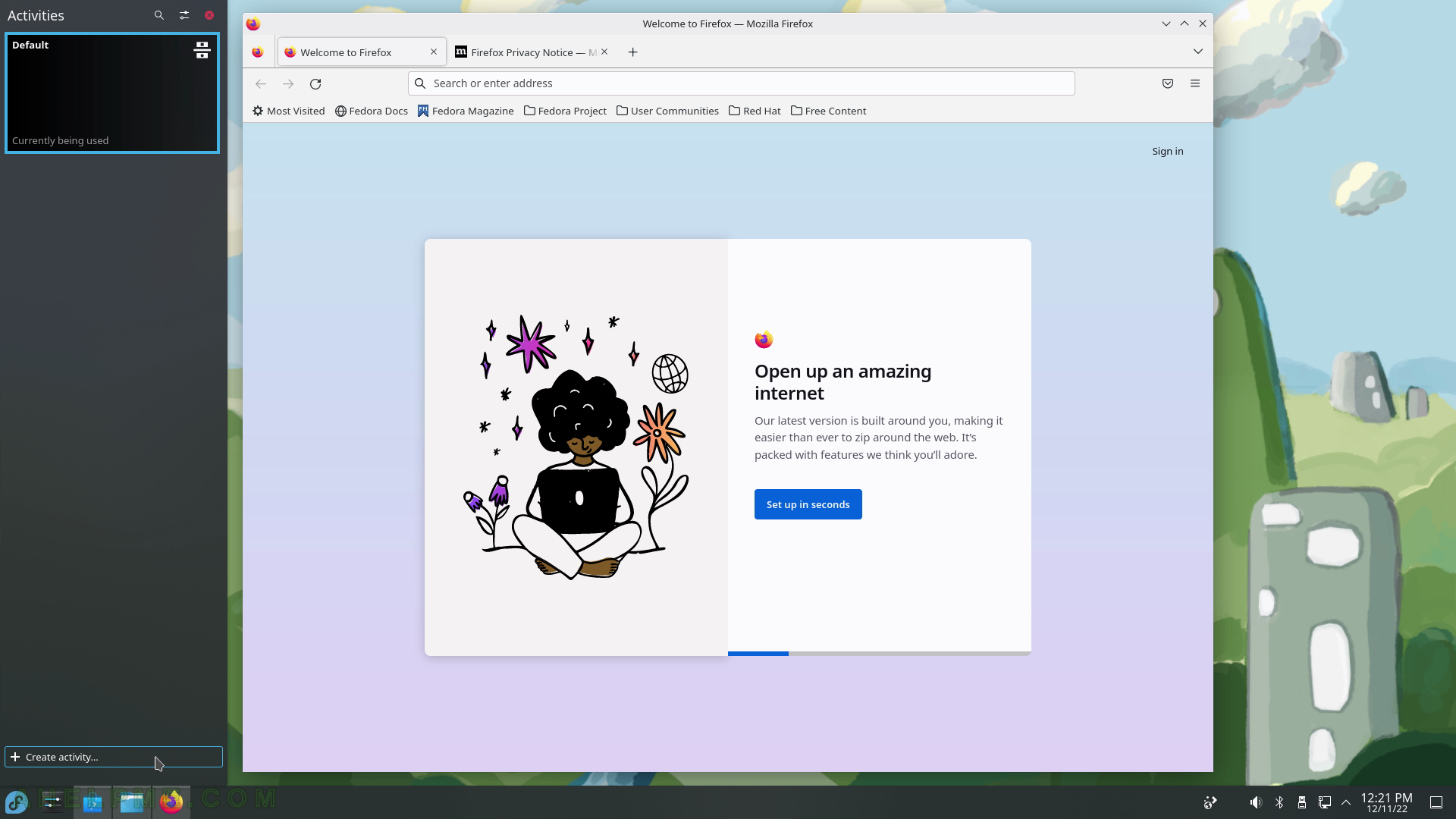Reload the current Firefox page
Image resolution: width=1456 pixels, height=819 pixels.
point(315,83)
